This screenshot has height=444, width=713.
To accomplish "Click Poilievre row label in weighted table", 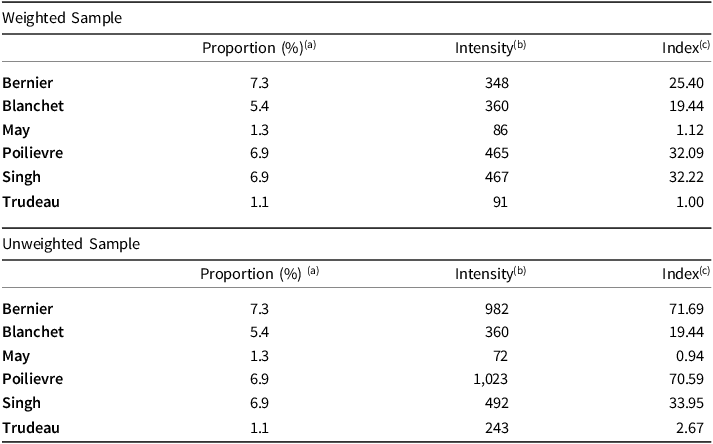I will tap(33, 153).
